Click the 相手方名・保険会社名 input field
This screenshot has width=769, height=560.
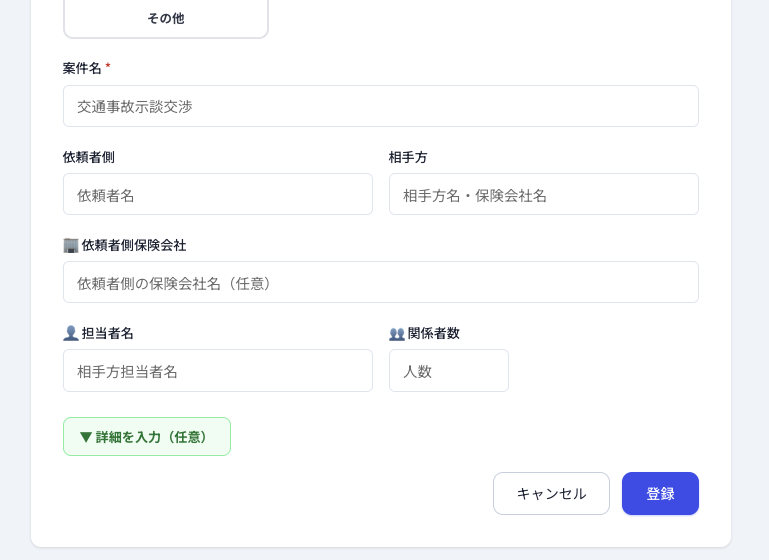(543, 194)
